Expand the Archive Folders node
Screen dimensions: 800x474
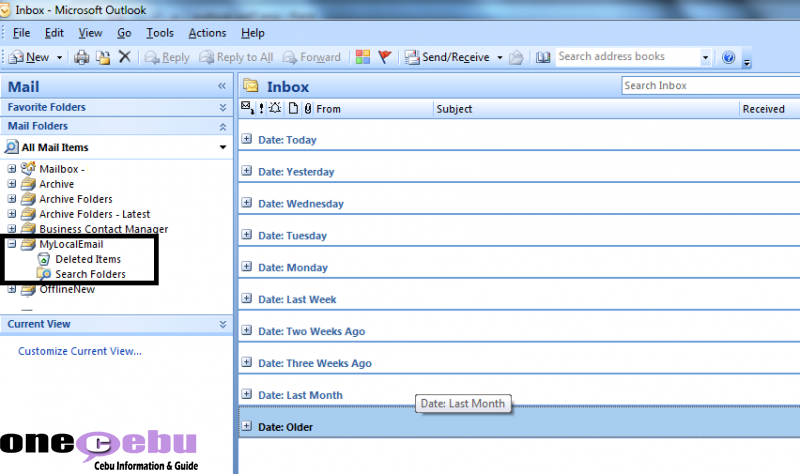tap(12, 198)
